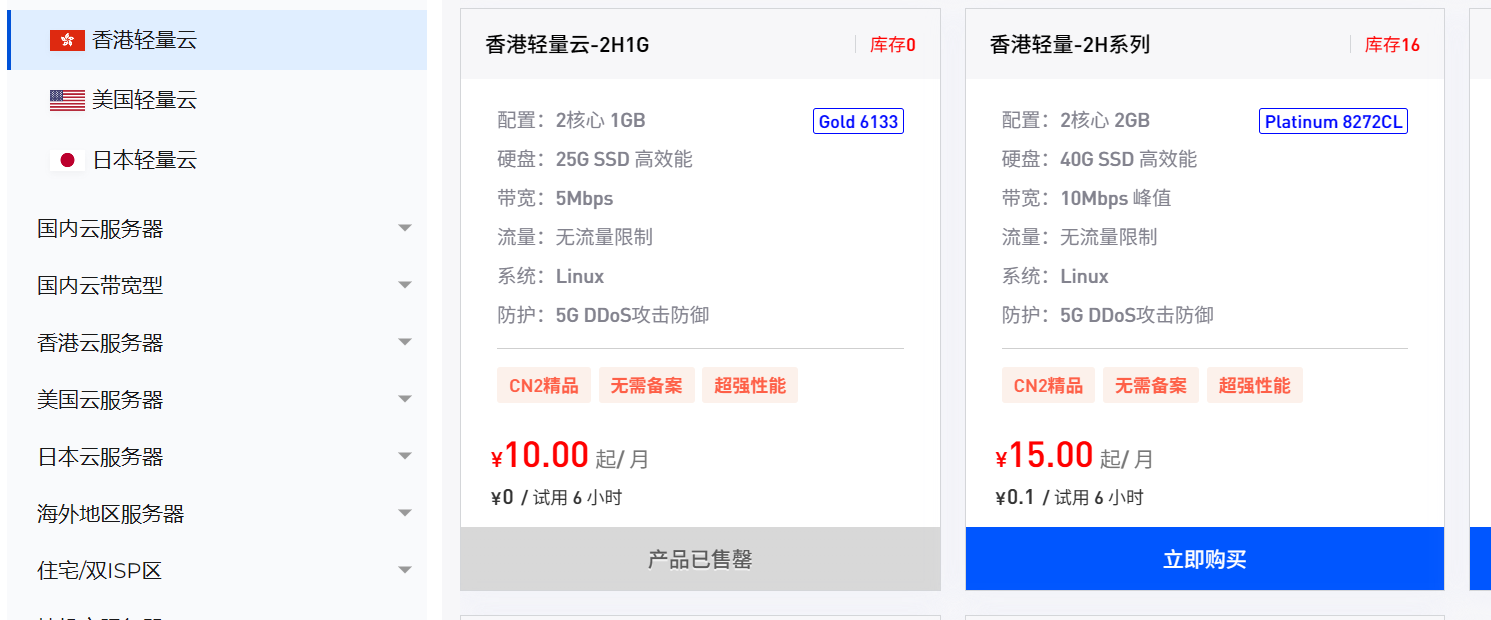Screen dimensions: 1491x620
Task: Open 日本轻量云 category
Action: coord(217,160)
